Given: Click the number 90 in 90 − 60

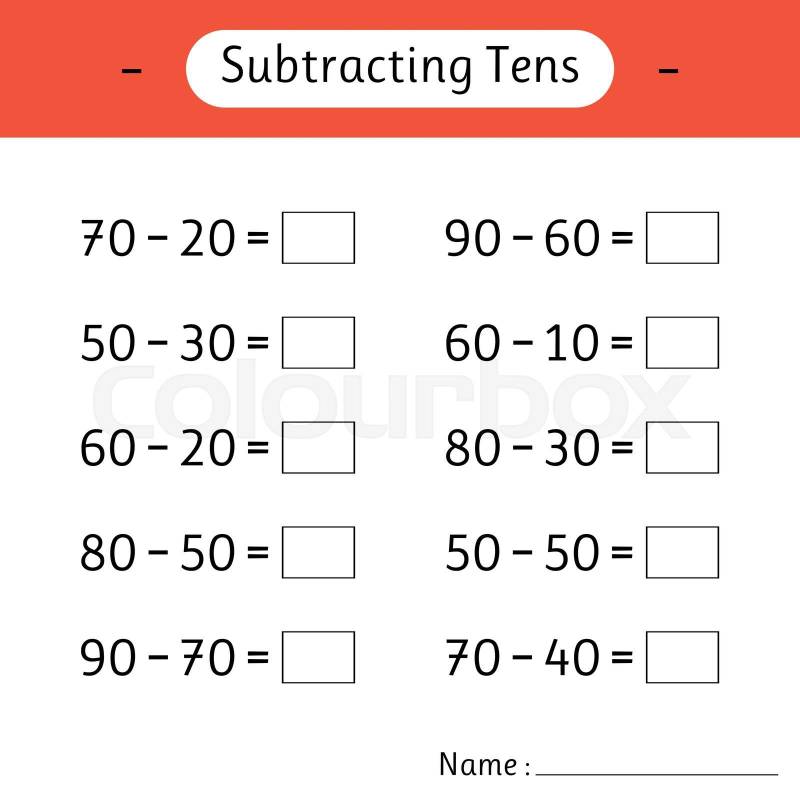Looking at the screenshot, I should pyautogui.click(x=472, y=239).
